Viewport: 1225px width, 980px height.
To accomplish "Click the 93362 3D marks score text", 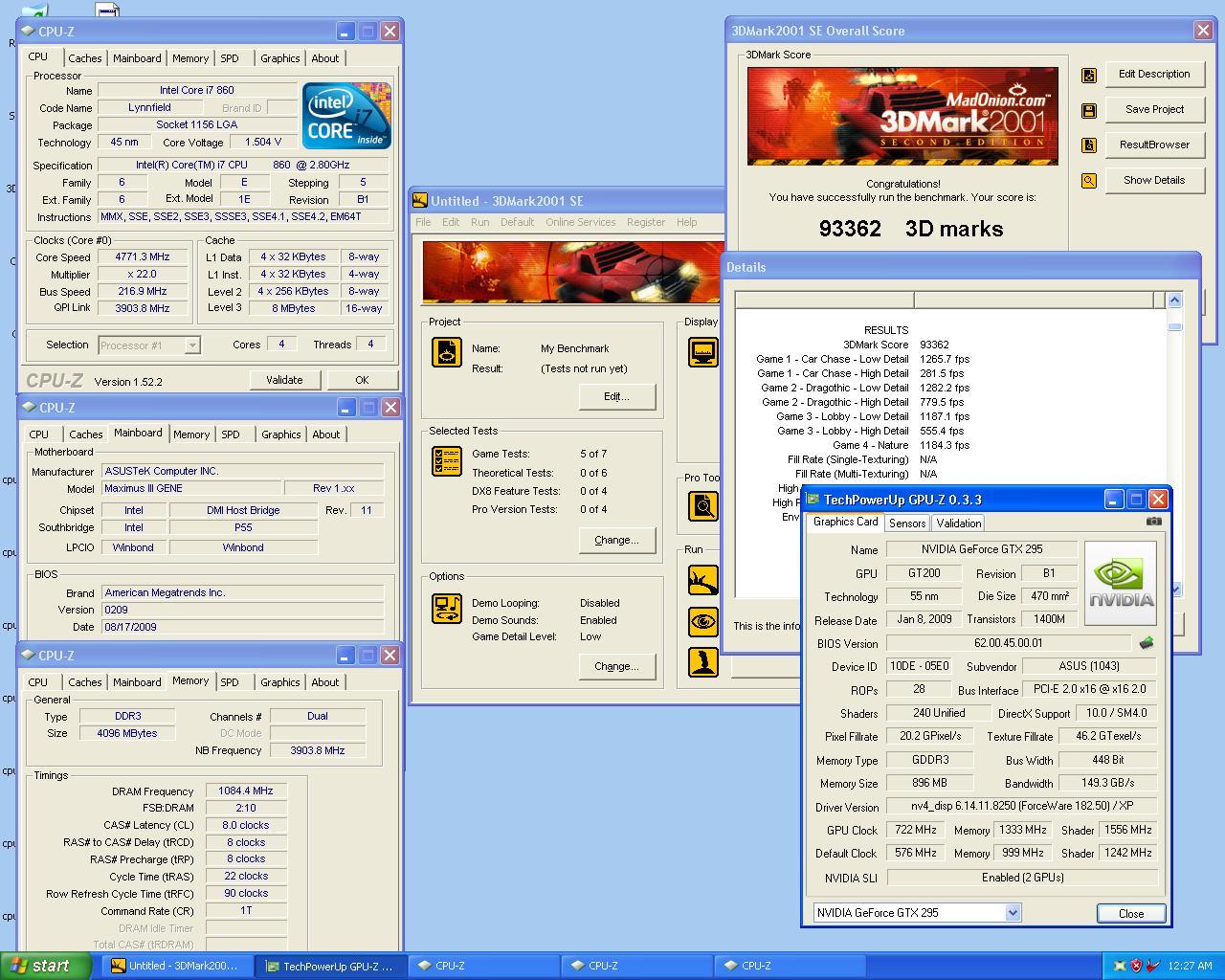I will click(911, 229).
